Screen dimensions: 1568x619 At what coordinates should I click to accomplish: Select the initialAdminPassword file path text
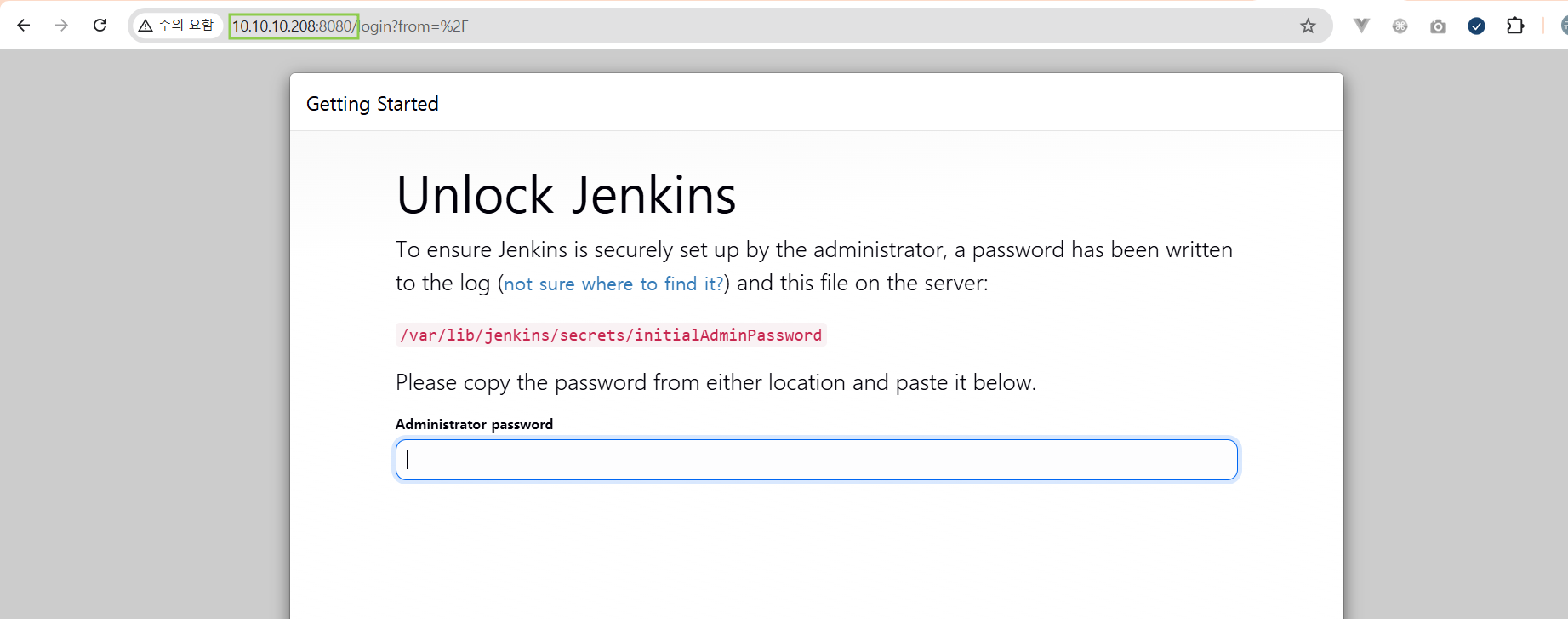tap(611, 335)
